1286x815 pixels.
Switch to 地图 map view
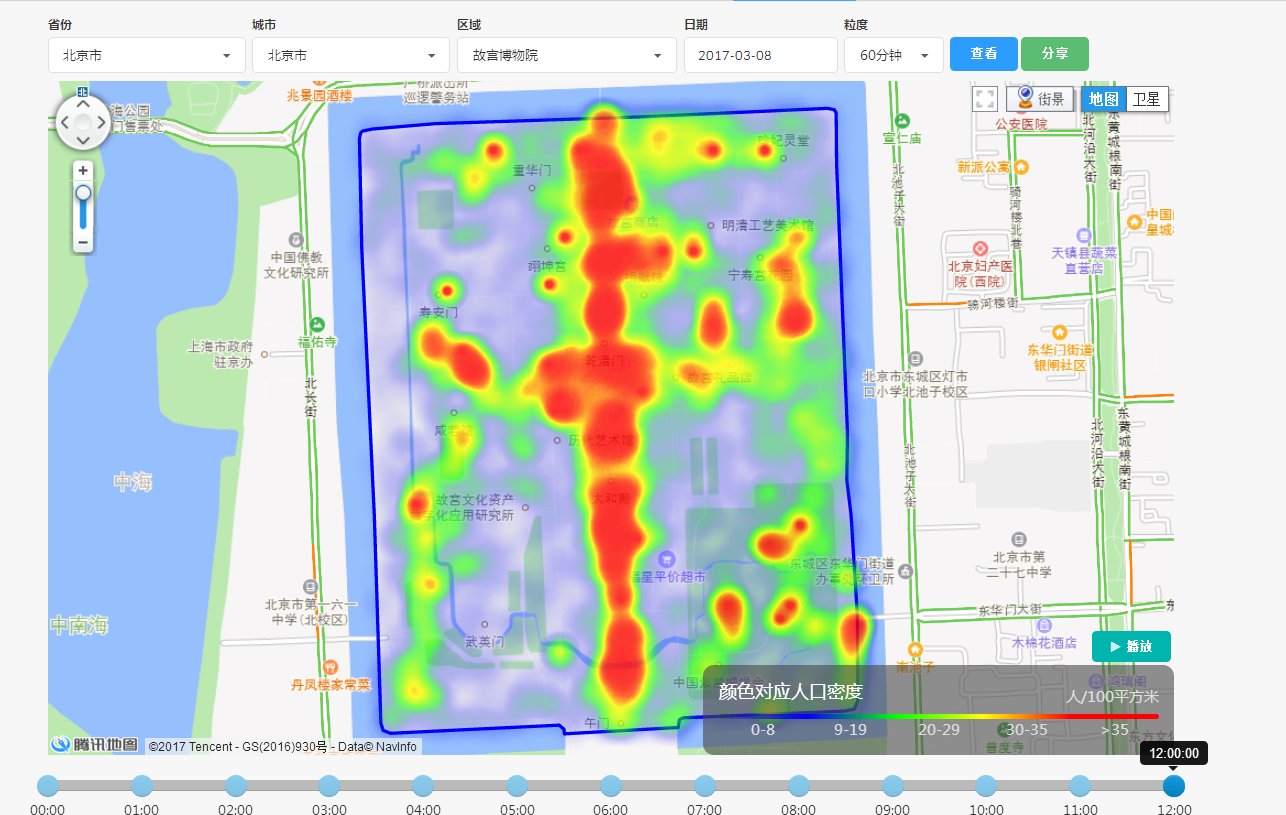click(1103, 99)
